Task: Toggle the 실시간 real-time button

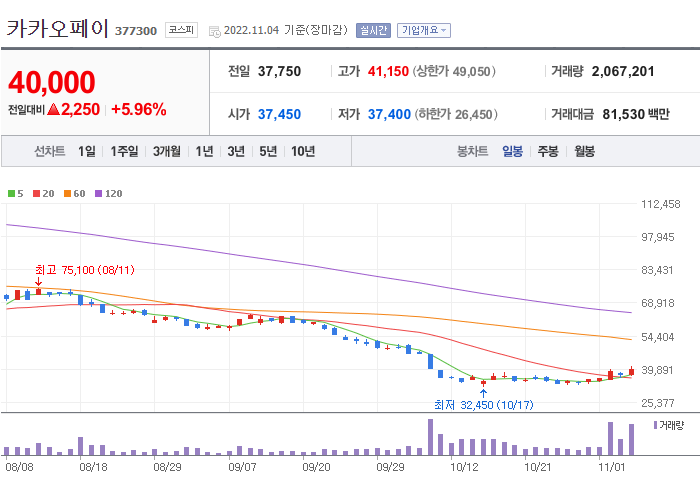Action: tap(373, 30)
